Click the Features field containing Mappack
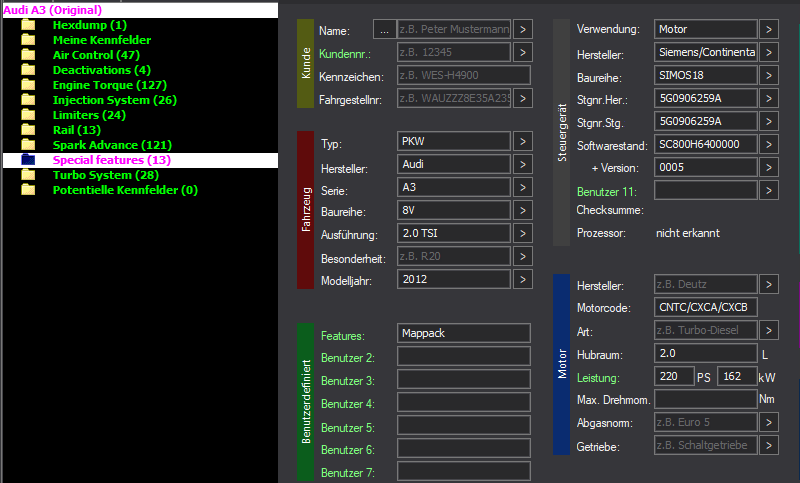Screen dimensions: 800x483 (464, 333)
